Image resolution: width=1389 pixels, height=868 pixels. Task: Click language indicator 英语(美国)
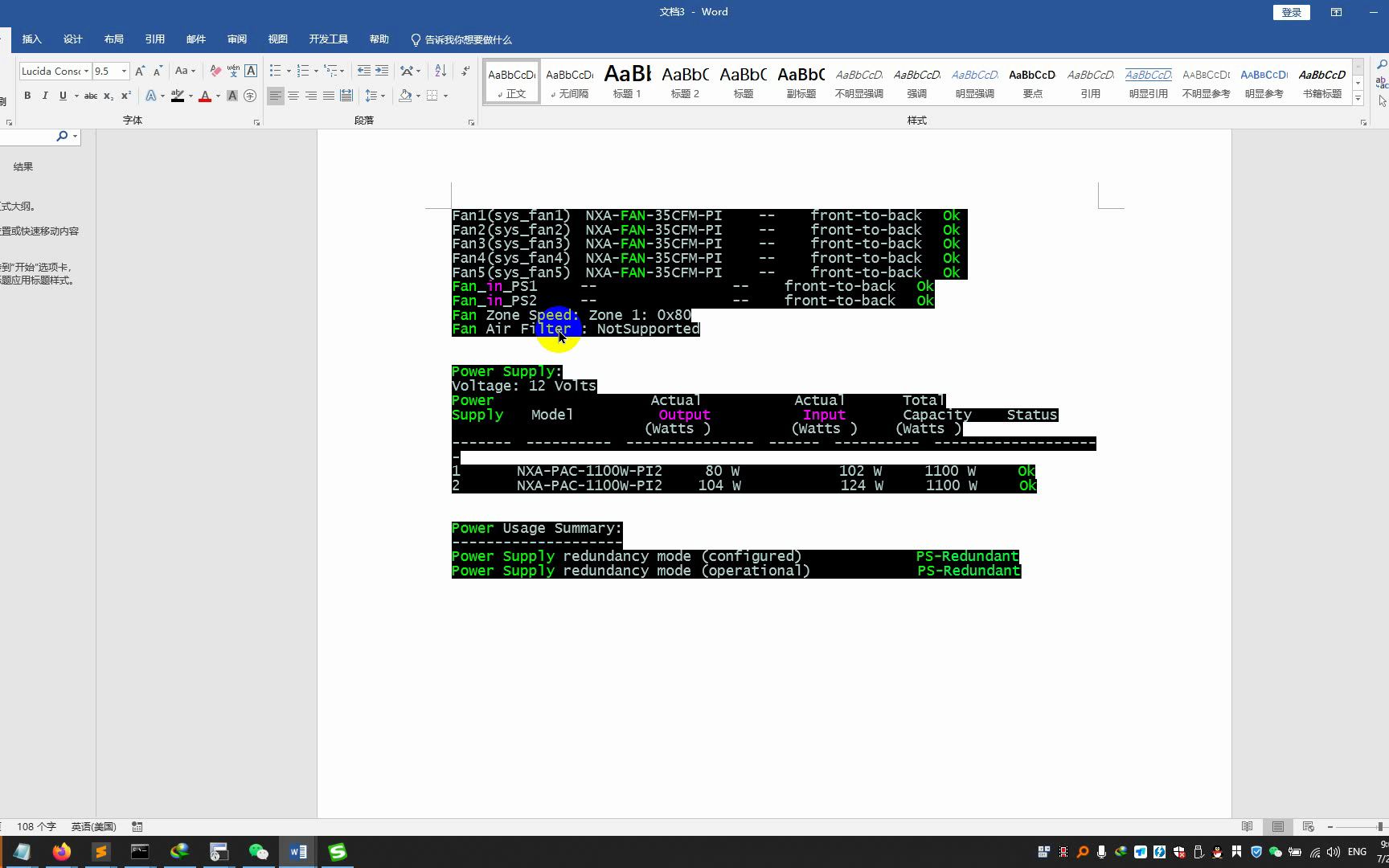coord(93,826)
